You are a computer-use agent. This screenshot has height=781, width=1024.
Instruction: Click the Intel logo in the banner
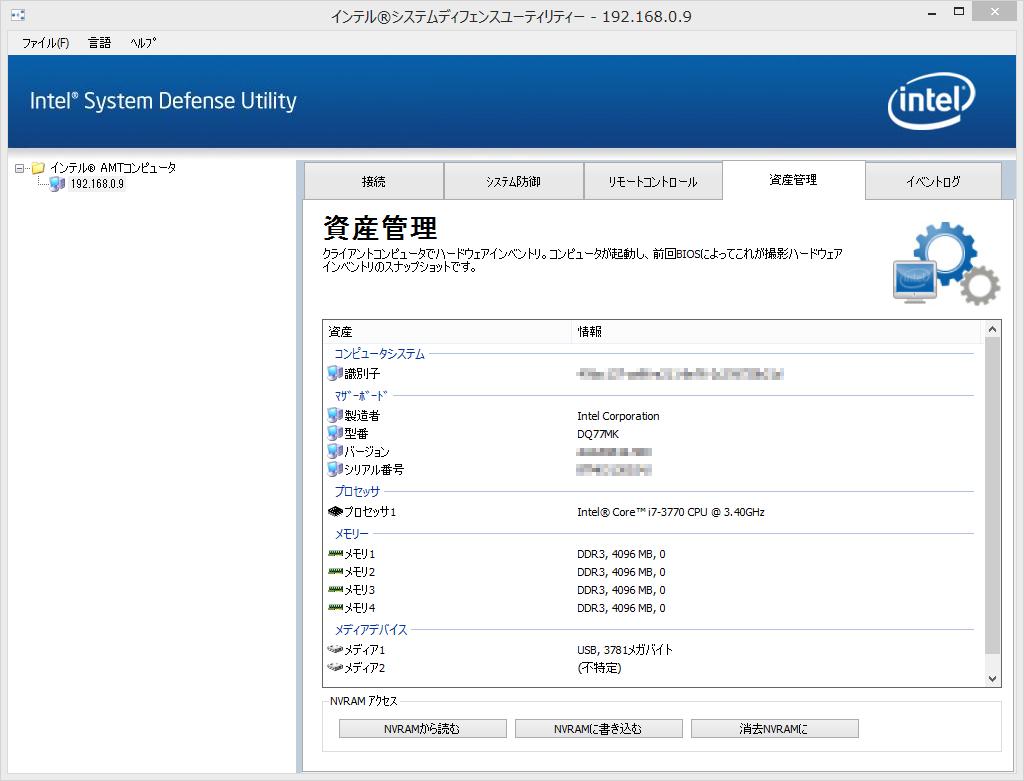[931, 100]
